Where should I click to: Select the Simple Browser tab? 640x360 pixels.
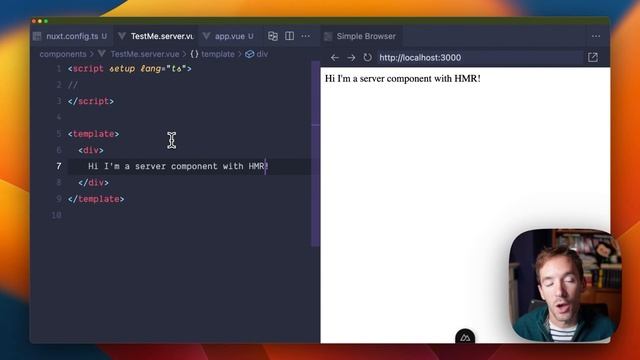click(361, 36)
